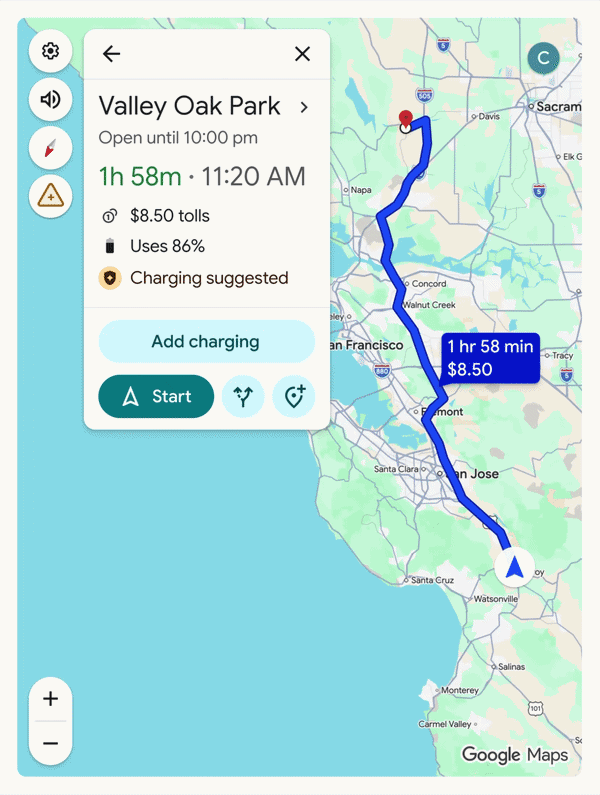Start navigation to Valley Oak Park

point(156,397)
